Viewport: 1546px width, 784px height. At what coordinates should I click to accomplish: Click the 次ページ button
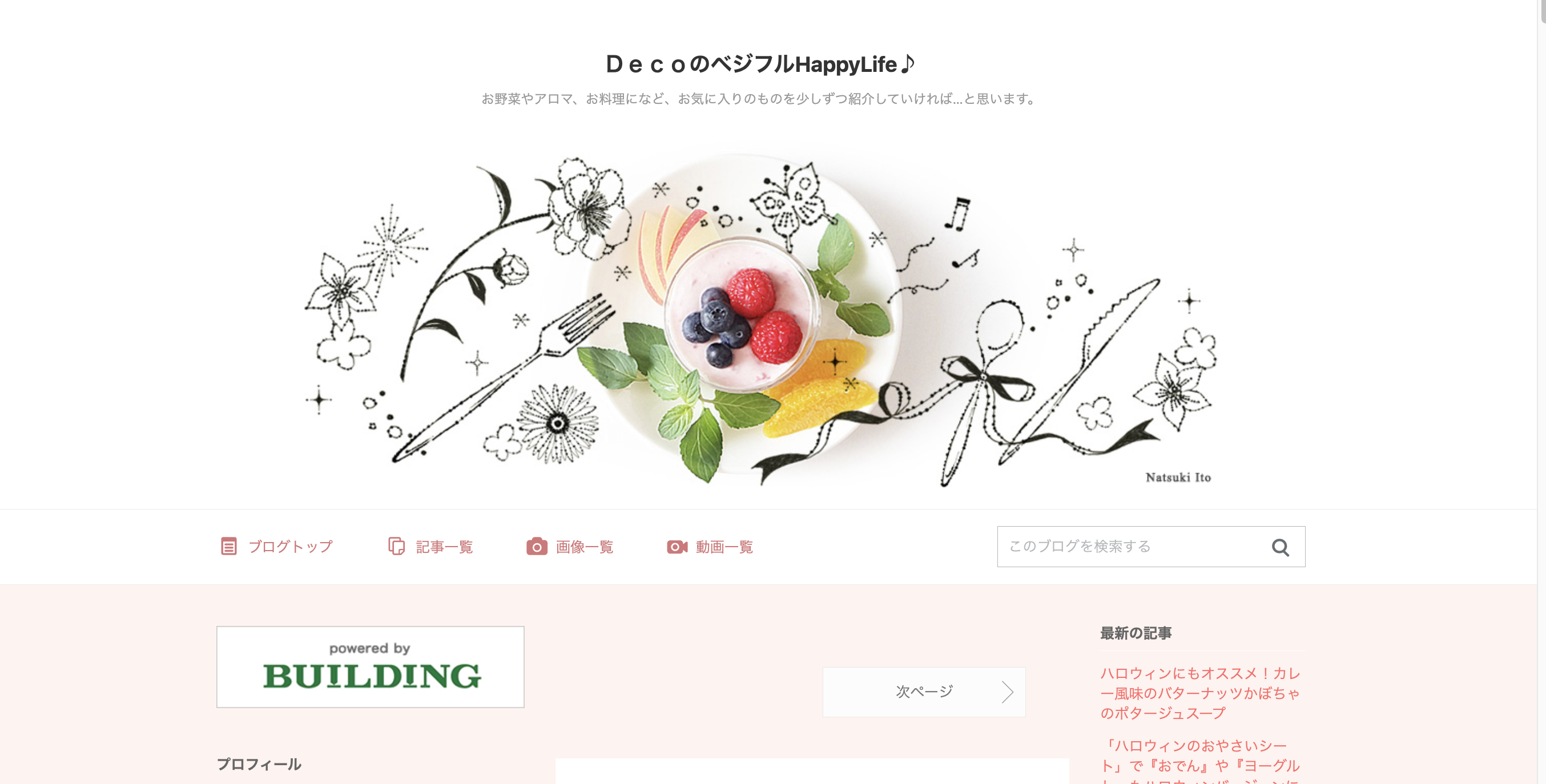click(924, 692)
